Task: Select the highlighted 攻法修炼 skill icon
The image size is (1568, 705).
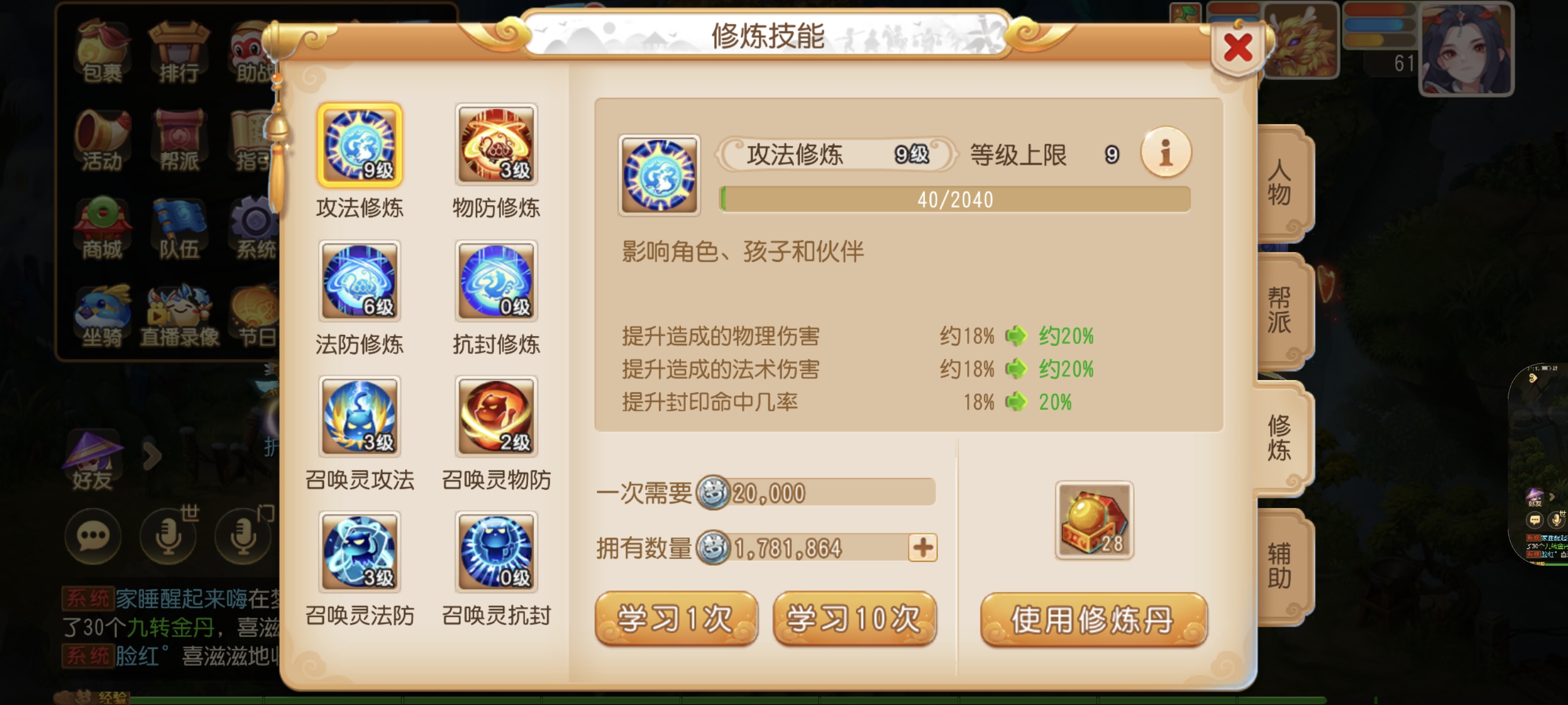Action: coord(359,145)
